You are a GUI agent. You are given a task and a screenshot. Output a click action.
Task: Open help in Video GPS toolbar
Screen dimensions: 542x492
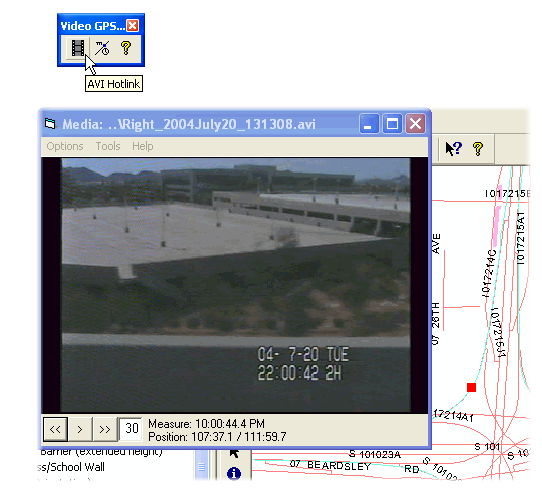tap(126, 48)
